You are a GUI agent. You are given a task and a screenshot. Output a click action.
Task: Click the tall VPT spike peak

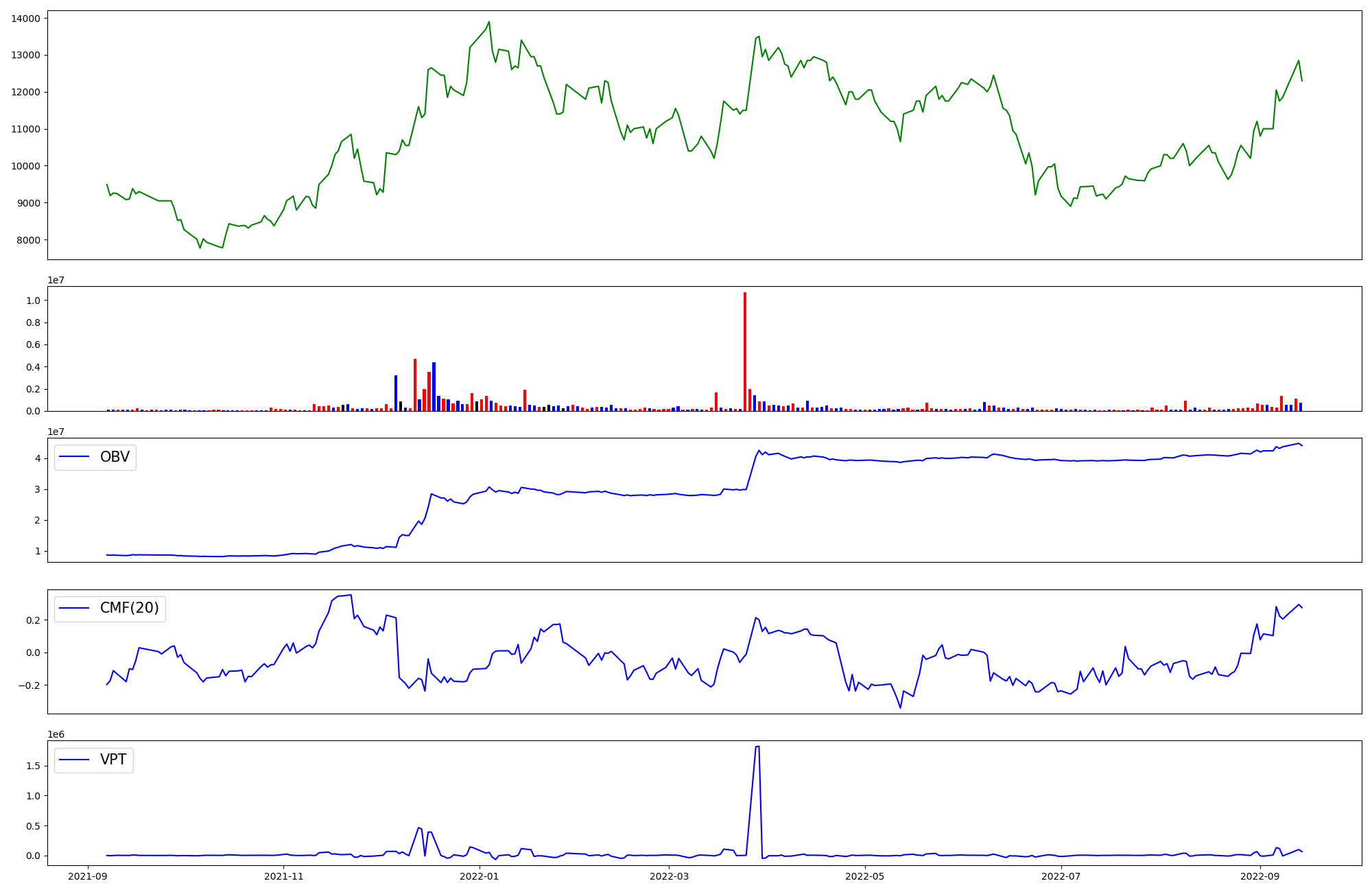click(x=757, y=747)
